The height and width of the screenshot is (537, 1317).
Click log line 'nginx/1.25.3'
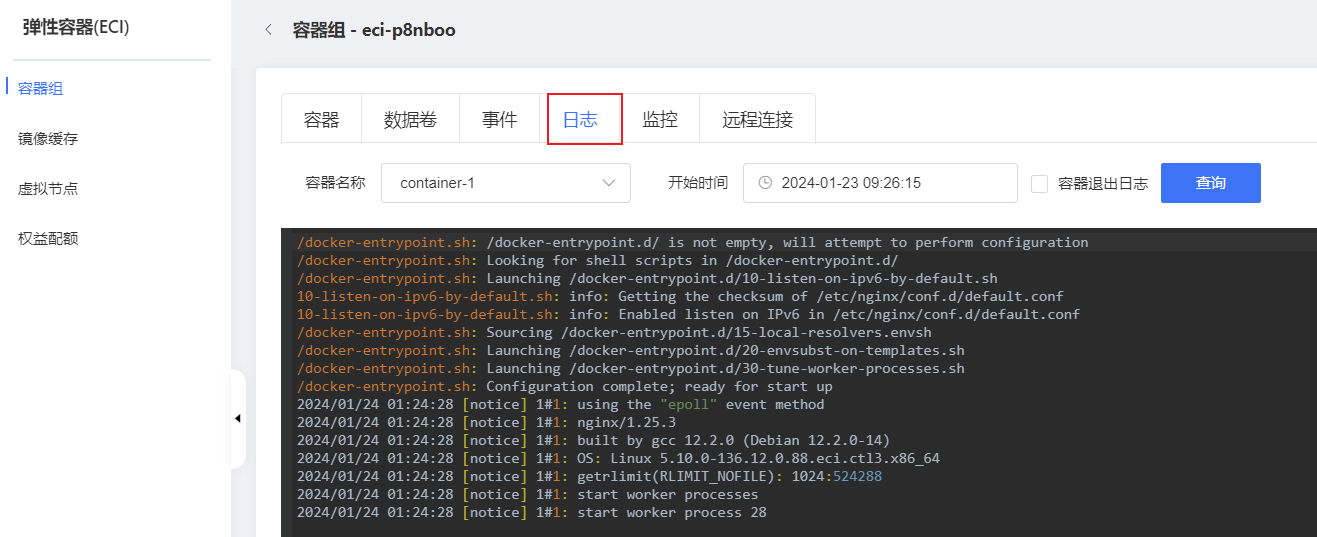pos(486,422)
